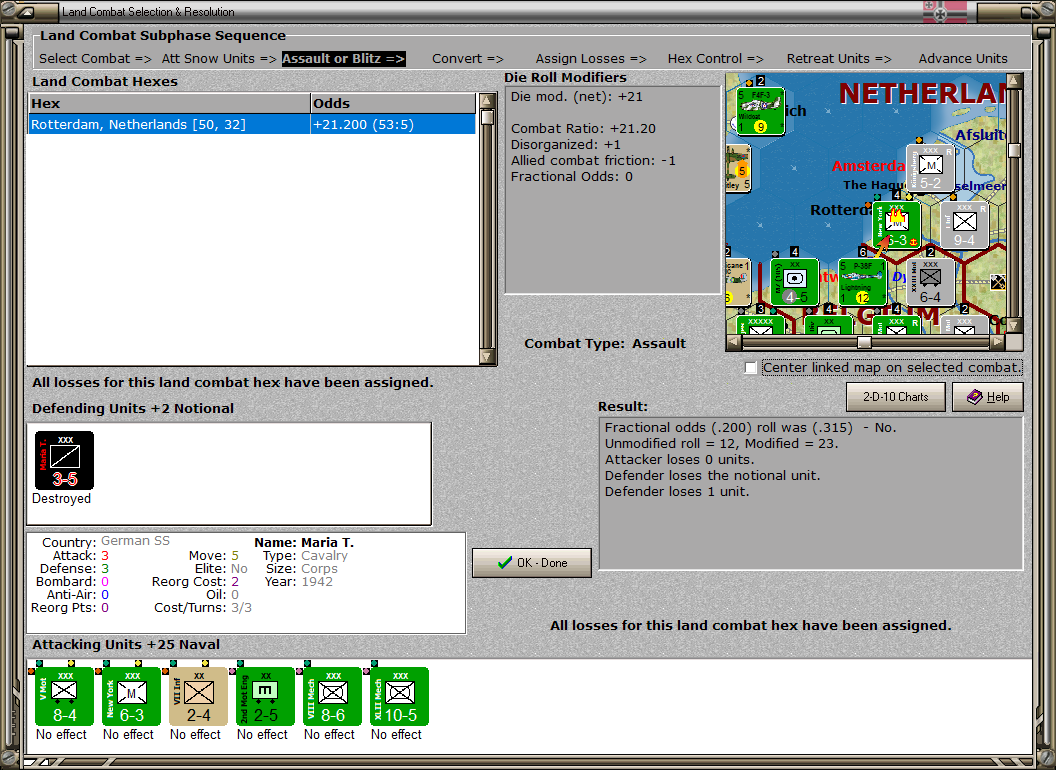Image resolution: width=1056 pixels, height=770 pixels.
Task: Click Select Combat subphase step
Action: pyautogui.click(x=95, y=59)
